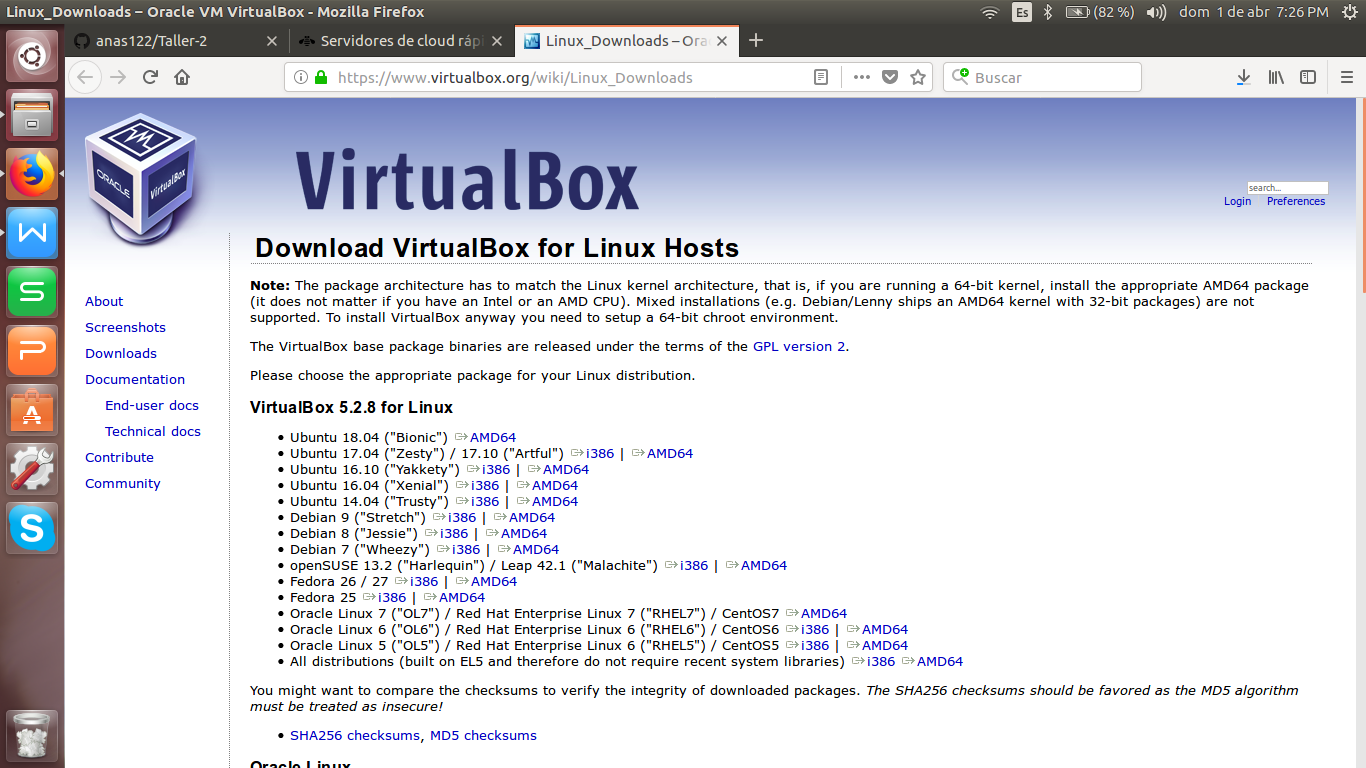Download i386 package for Ubuntu 16.04 Xenial
The image size is (1366, 768).
484,485
